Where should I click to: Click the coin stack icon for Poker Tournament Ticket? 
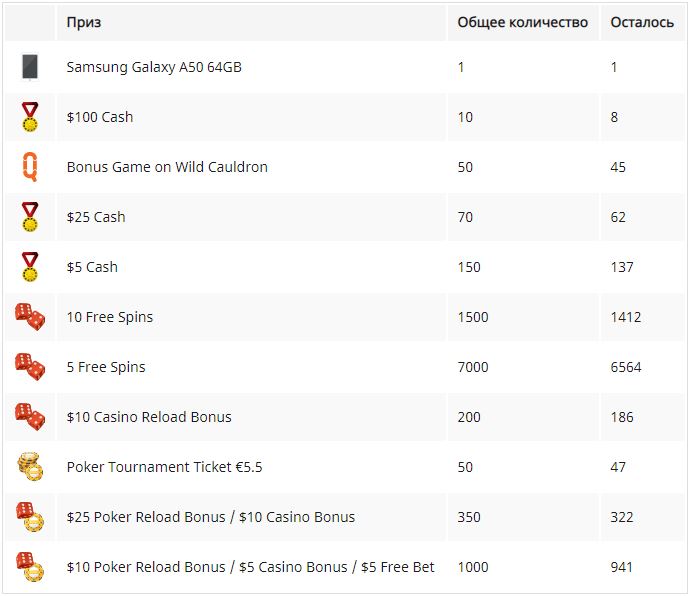tap(30, 467)
